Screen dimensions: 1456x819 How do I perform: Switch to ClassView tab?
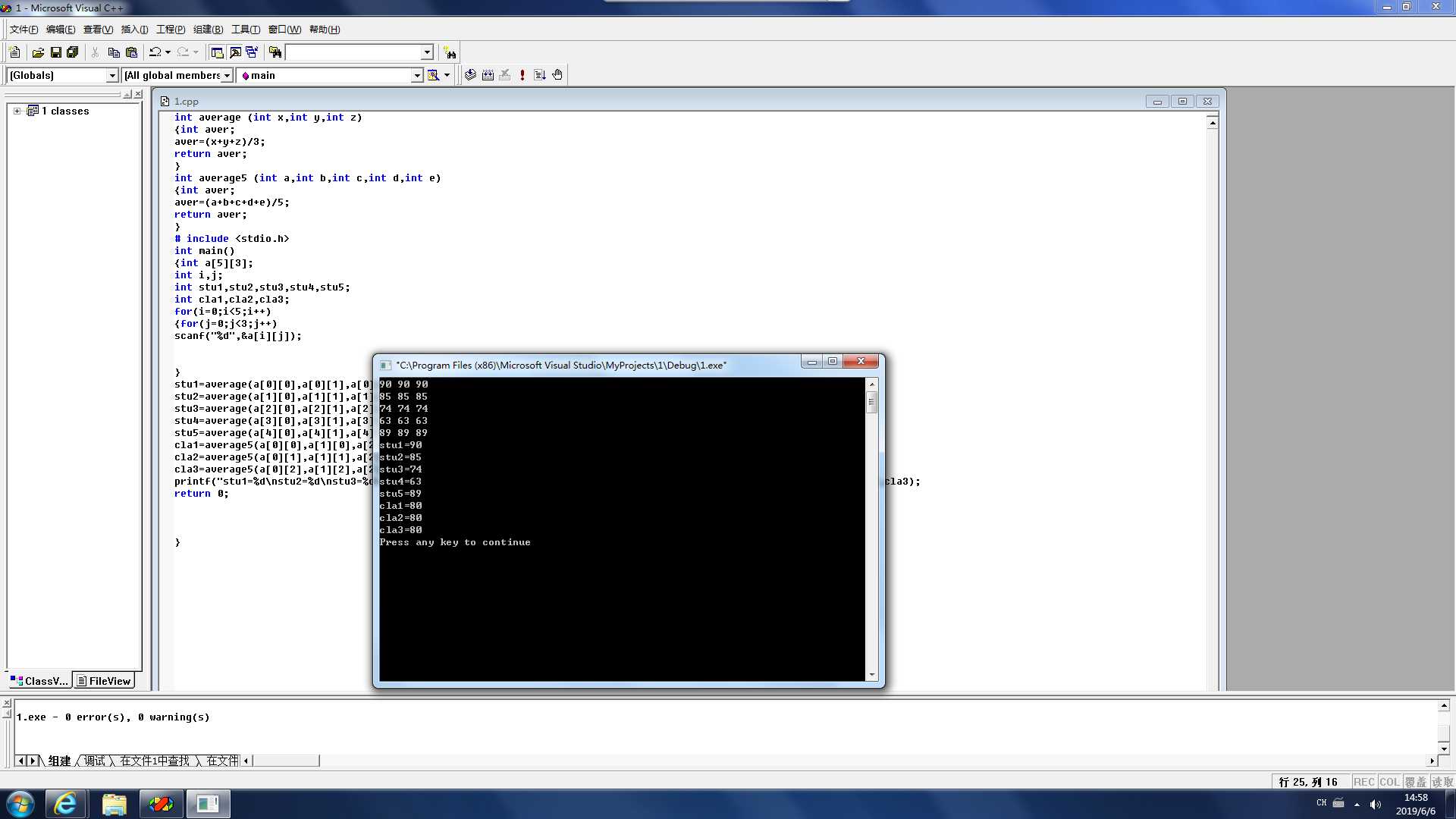(x=39, y=681)
